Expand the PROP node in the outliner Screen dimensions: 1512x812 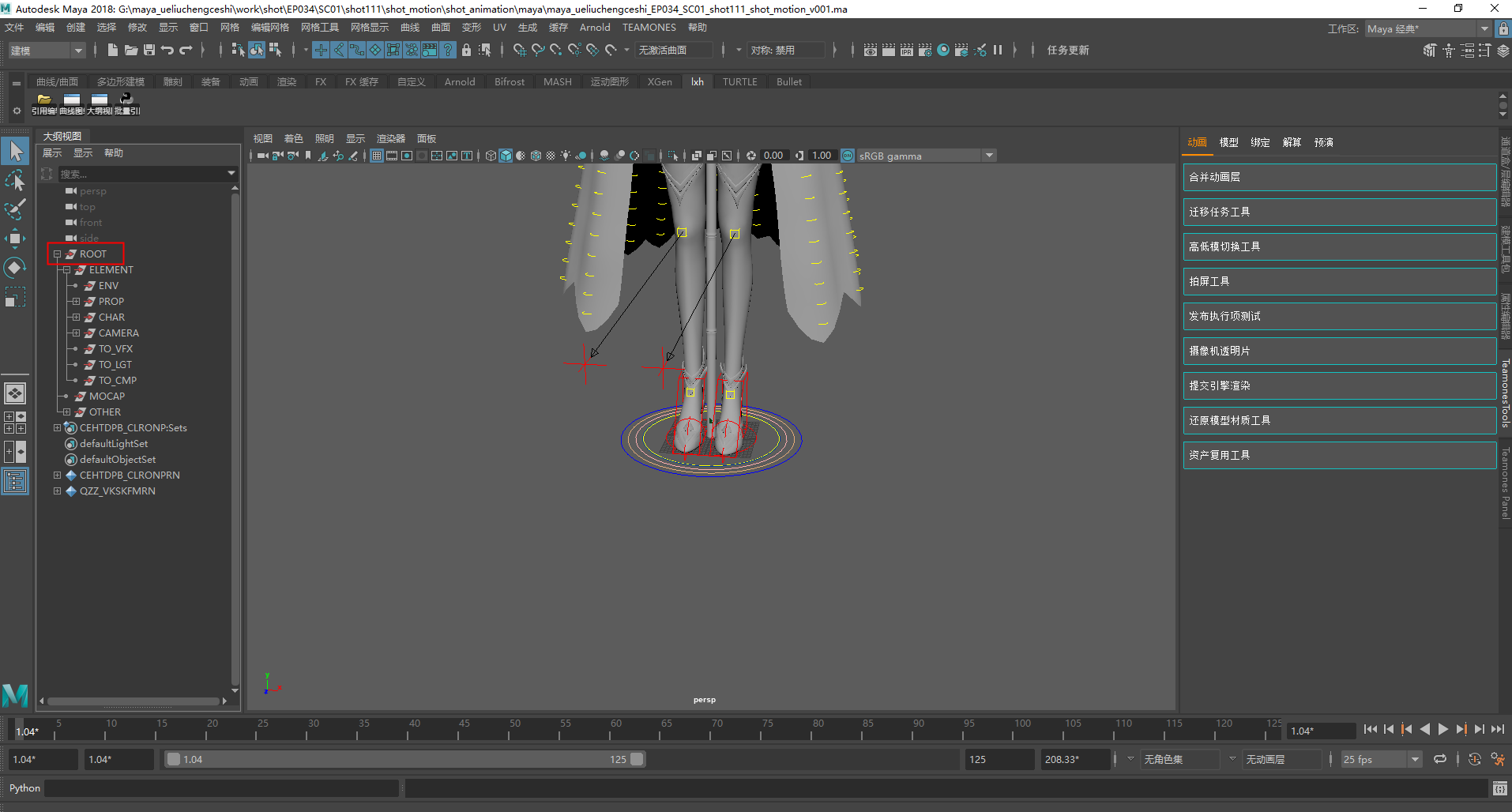[x=76, y=302]
